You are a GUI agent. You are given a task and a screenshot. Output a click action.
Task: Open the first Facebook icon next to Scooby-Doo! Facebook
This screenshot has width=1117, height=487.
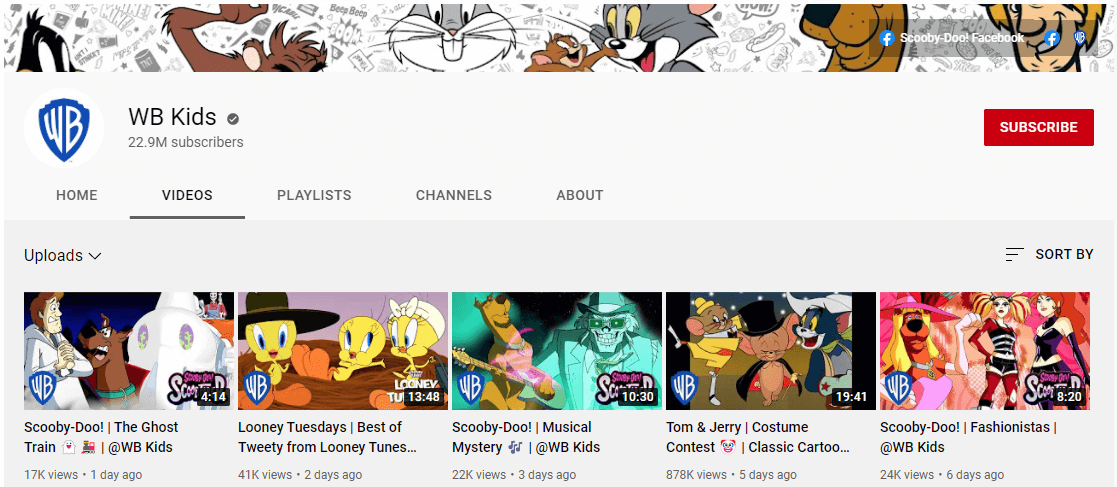[x=887, y=38]
